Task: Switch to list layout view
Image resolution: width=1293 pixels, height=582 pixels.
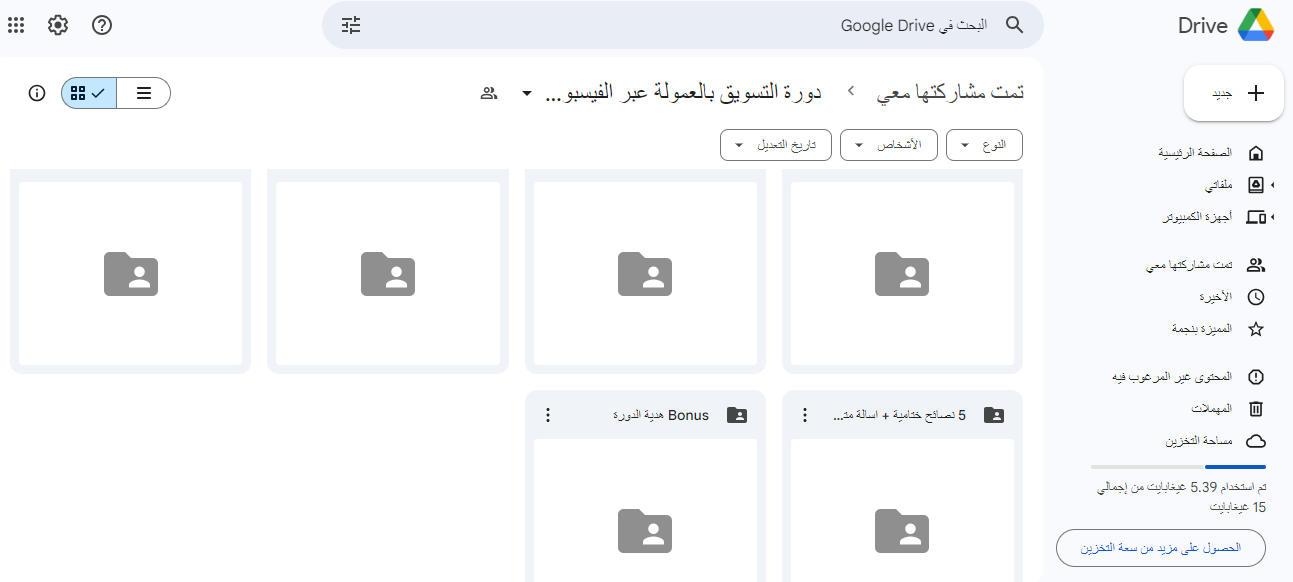Action: 144,93
